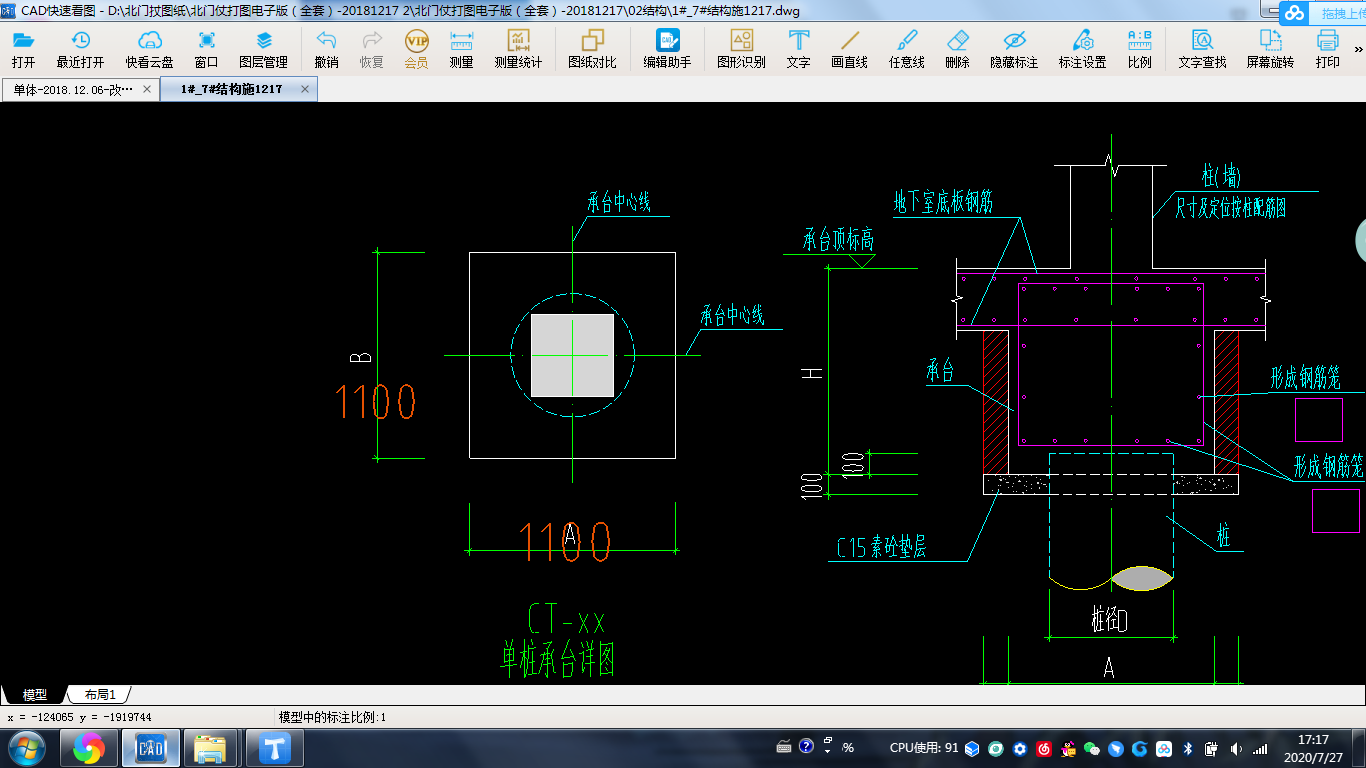Click the grey square column in plan
The height and width of the screenshot is (768, 1366).
coord(572,355)
